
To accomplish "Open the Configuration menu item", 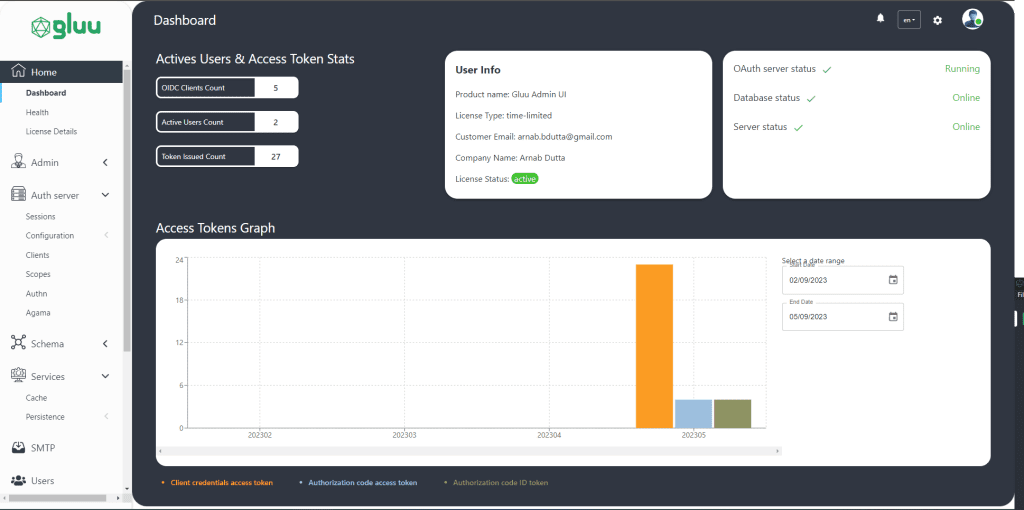I will click(50, 235).
